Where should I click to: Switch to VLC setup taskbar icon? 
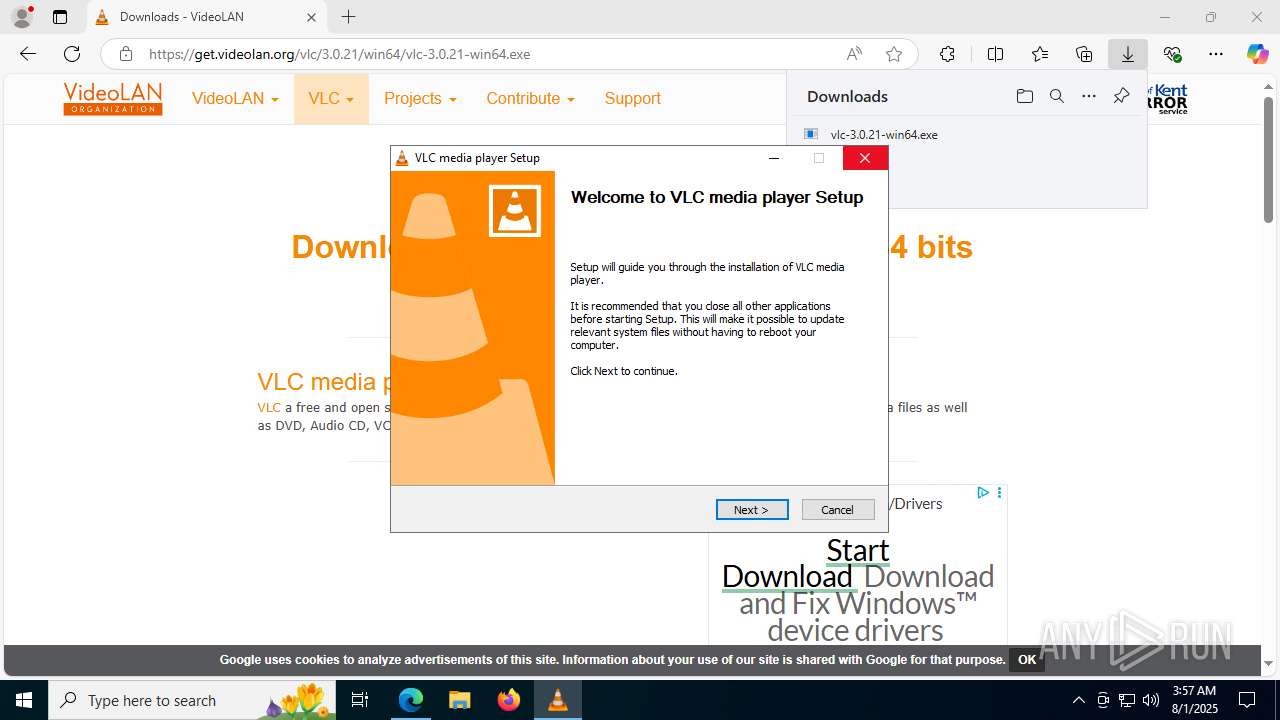[558, 700]
